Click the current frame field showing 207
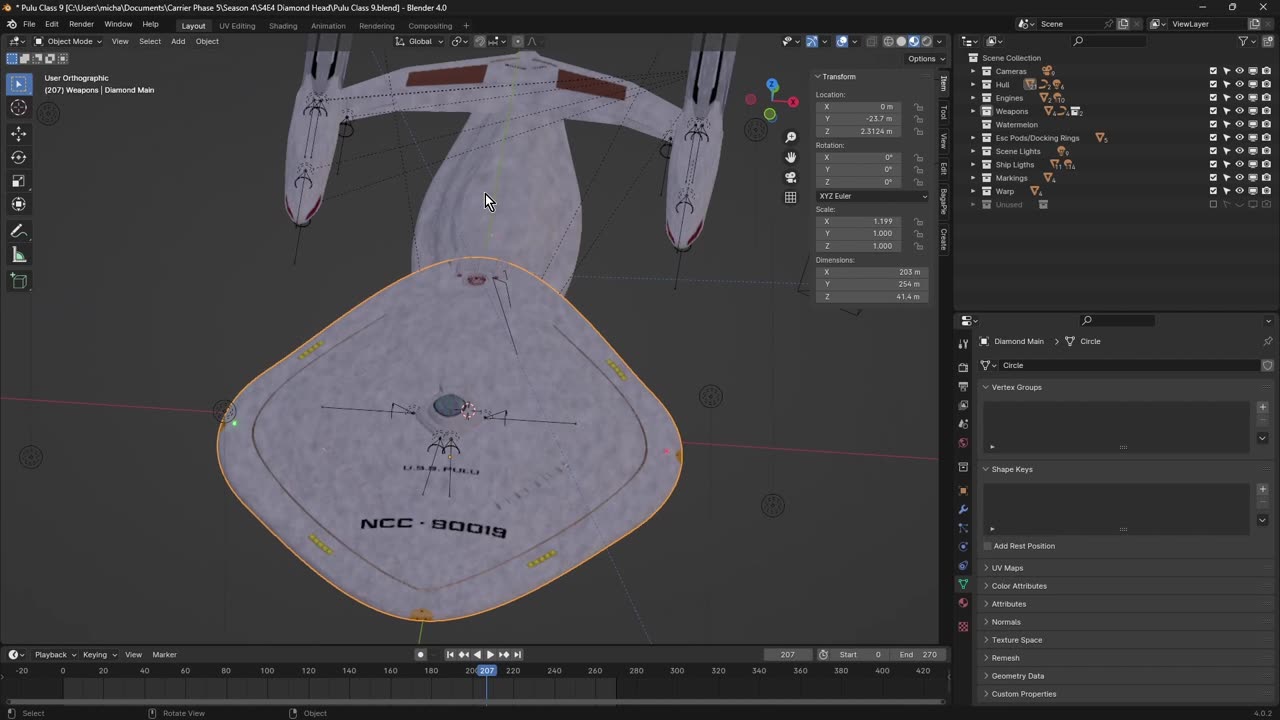 788,655
